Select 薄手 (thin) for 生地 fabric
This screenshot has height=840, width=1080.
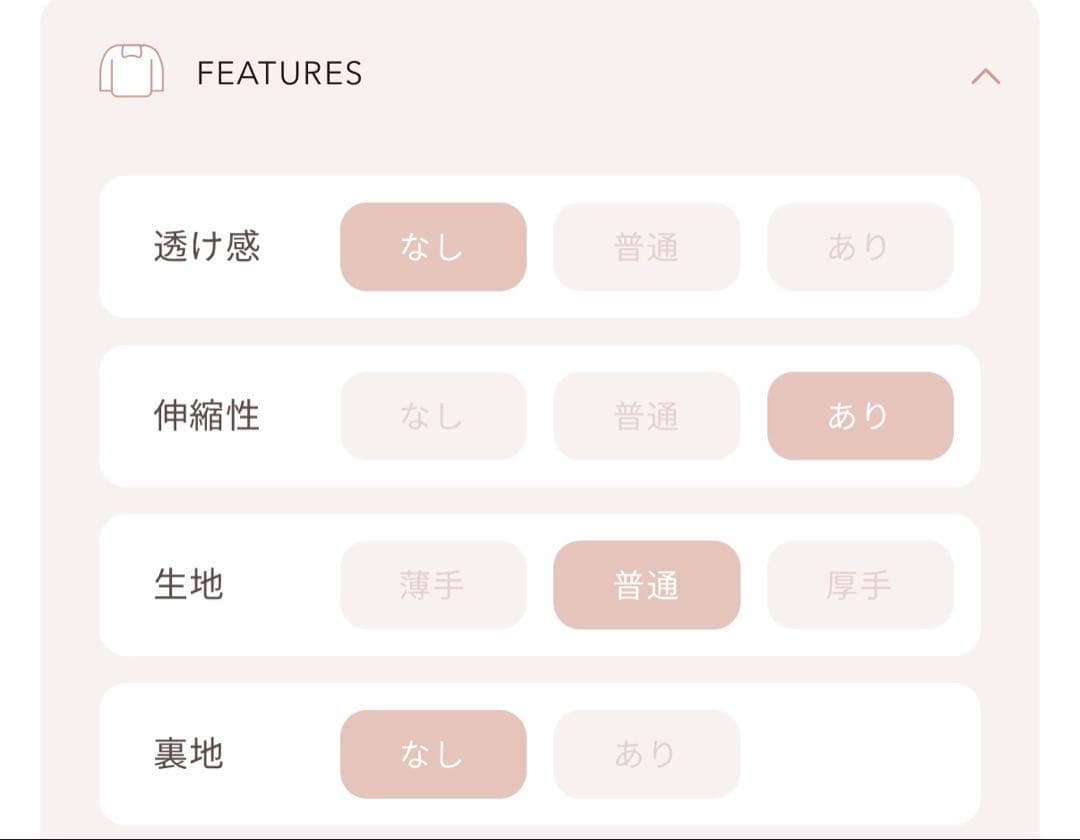433,586
